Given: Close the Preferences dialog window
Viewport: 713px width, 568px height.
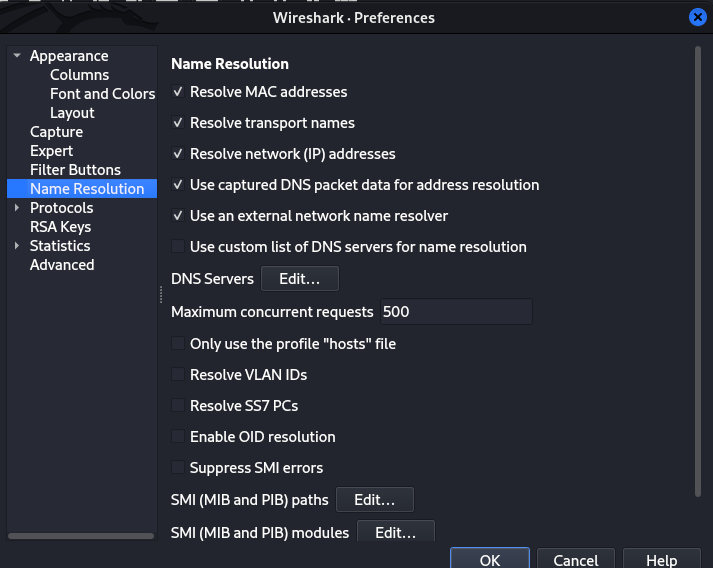Looking at the screenshot, I should tap(697, 17).
